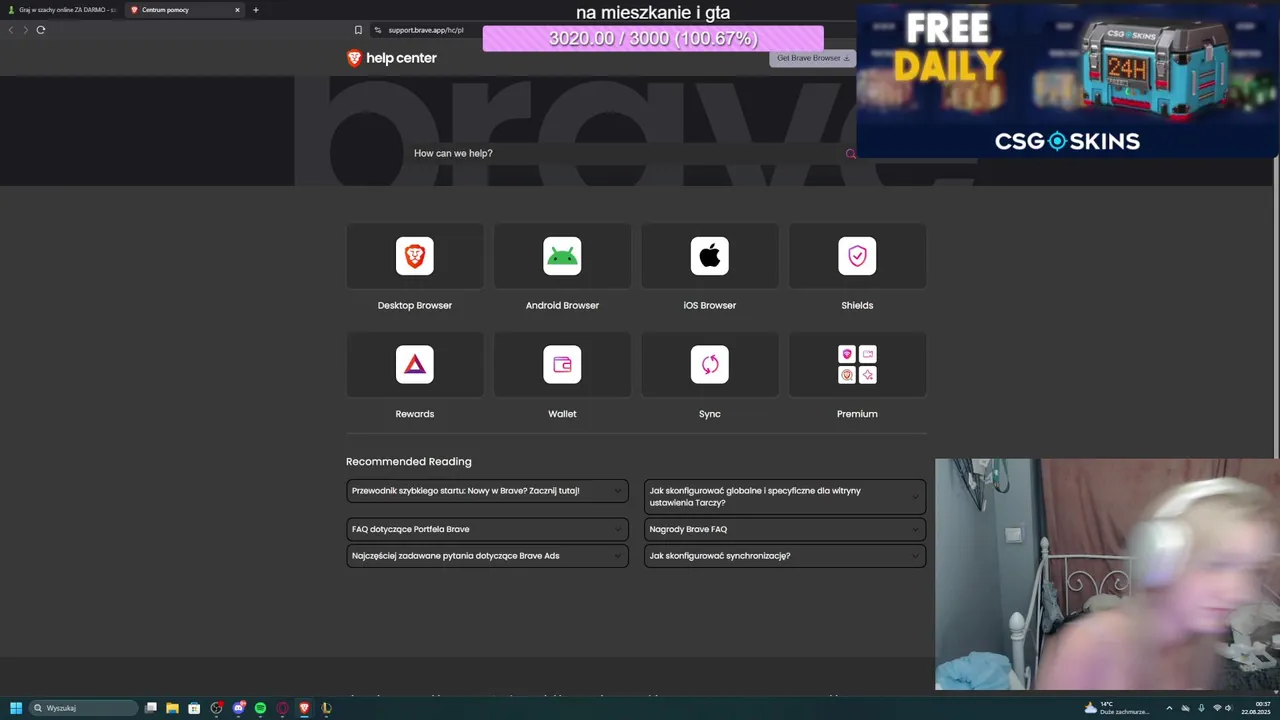Image resolution: width=1280 pixels, height=720 pixels.
Task: Open the Windows Start menu
Action: click(x=16, y=708)
